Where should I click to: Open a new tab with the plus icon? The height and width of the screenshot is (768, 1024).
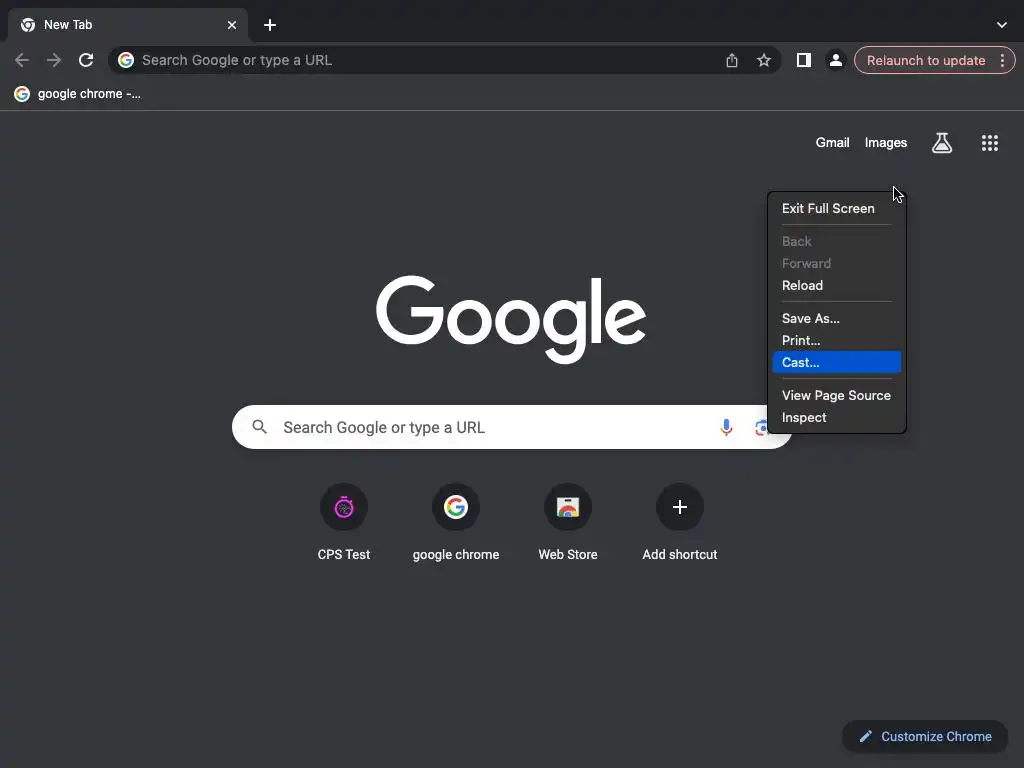click(270, 25)
